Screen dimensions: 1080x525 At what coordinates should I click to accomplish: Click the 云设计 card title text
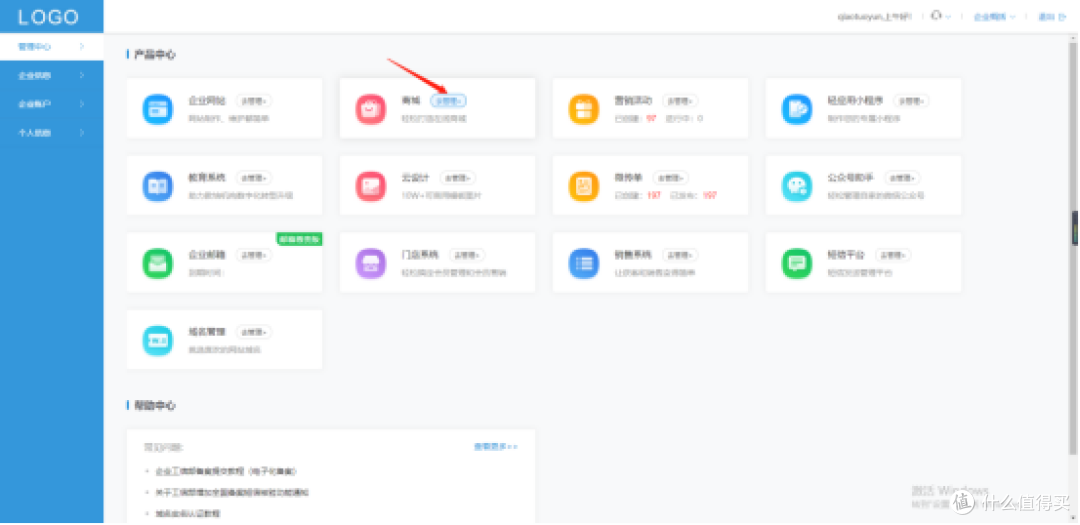(x=415, y=178)
